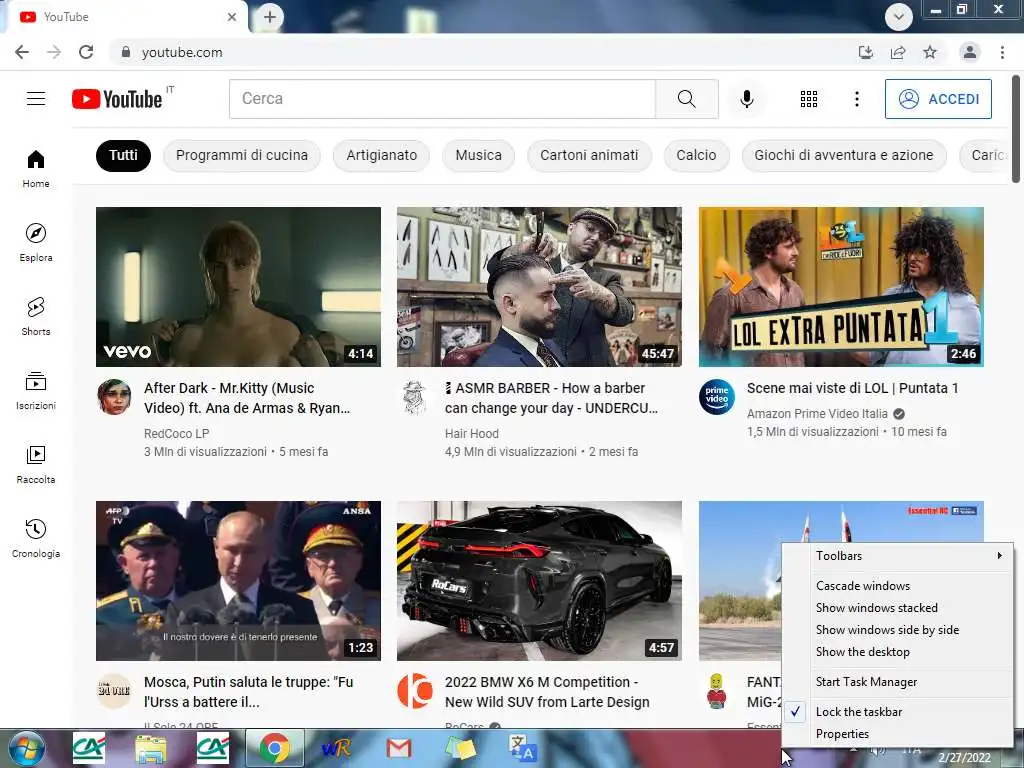1024x768 pixels.
Task: Open Amazon Prime Video Italia channel avatar
Action: pos(716,397)
